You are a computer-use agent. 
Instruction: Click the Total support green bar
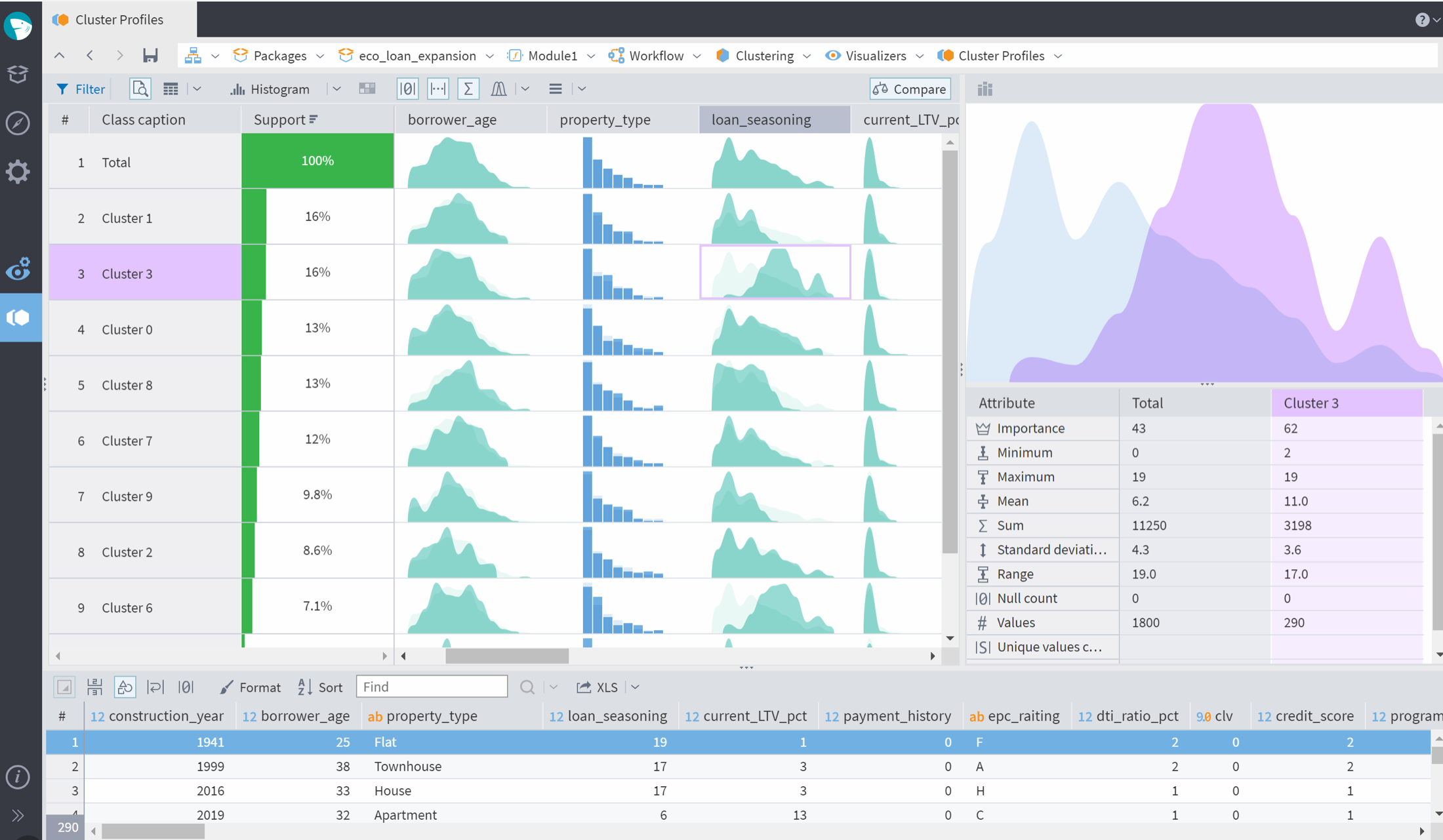[317, 161]
